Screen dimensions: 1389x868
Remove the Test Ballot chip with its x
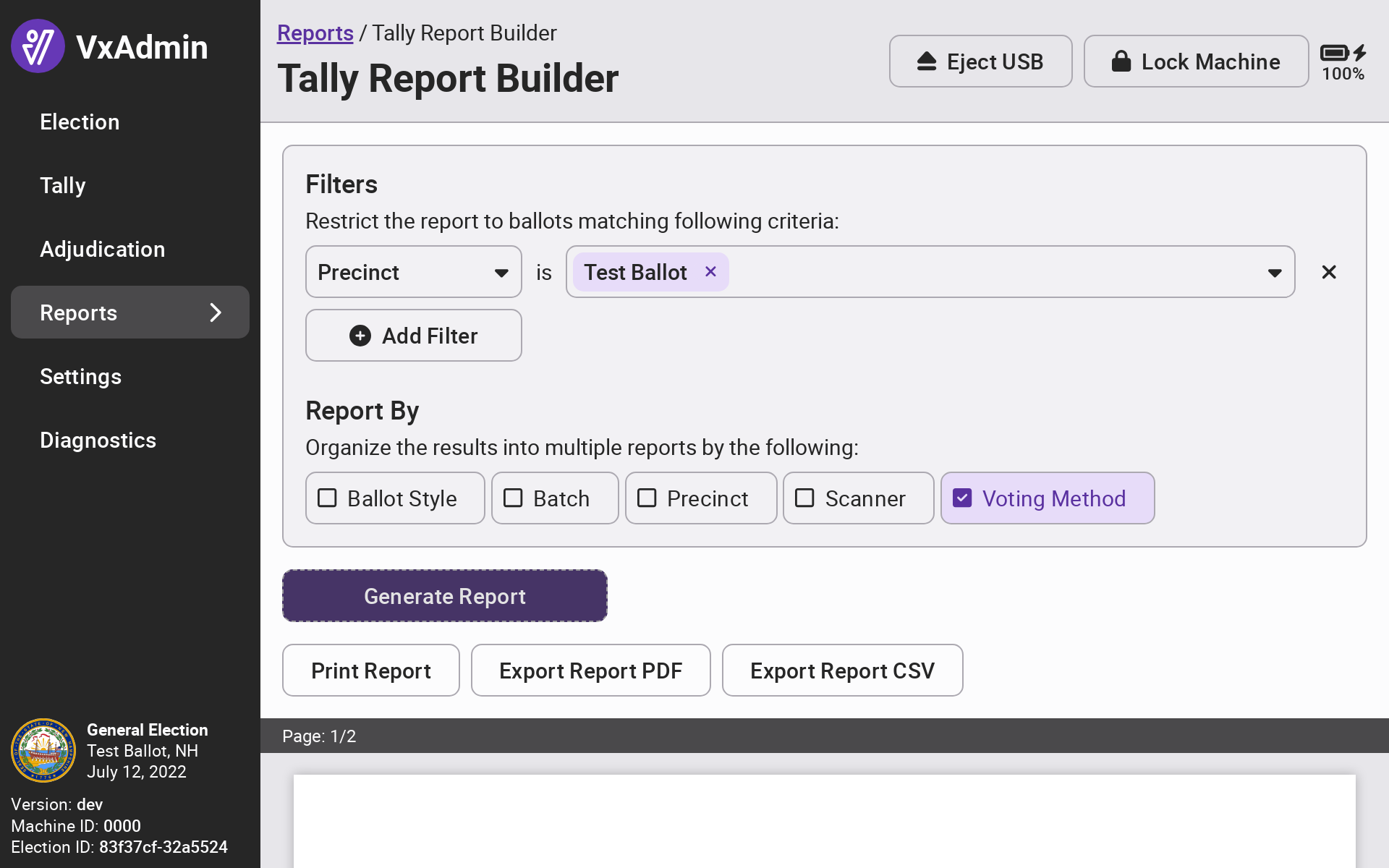click(710, 271)
